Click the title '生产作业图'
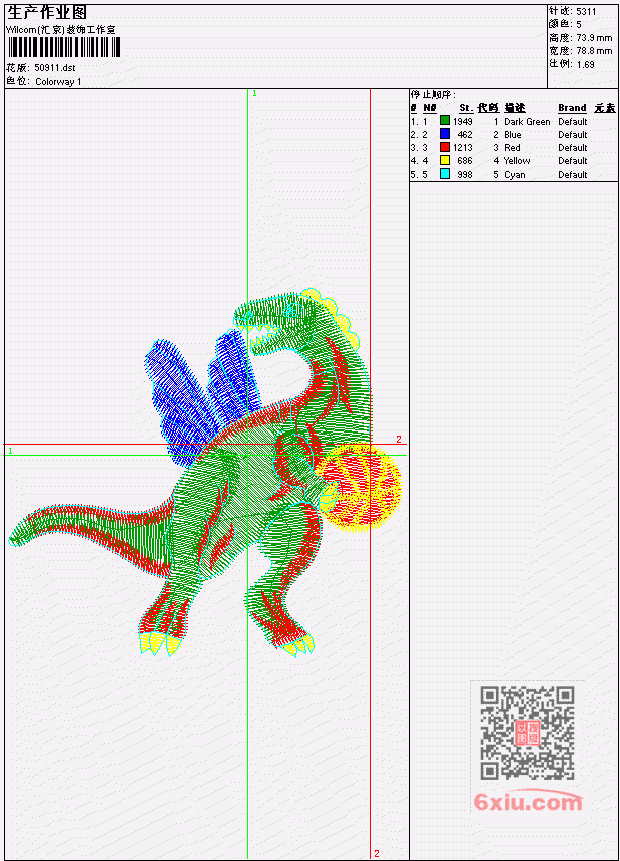The width and height of the screenshot is (620, 861). (47, 12)
